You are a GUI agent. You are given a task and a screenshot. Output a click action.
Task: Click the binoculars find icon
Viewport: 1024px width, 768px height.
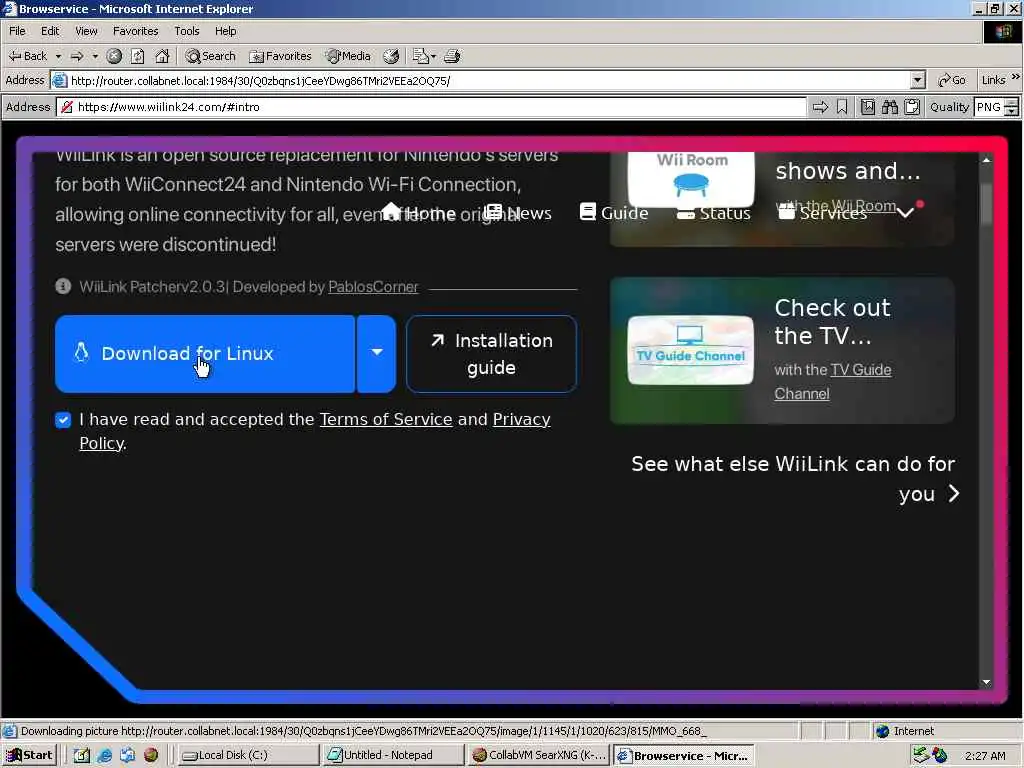pos(889,107)
